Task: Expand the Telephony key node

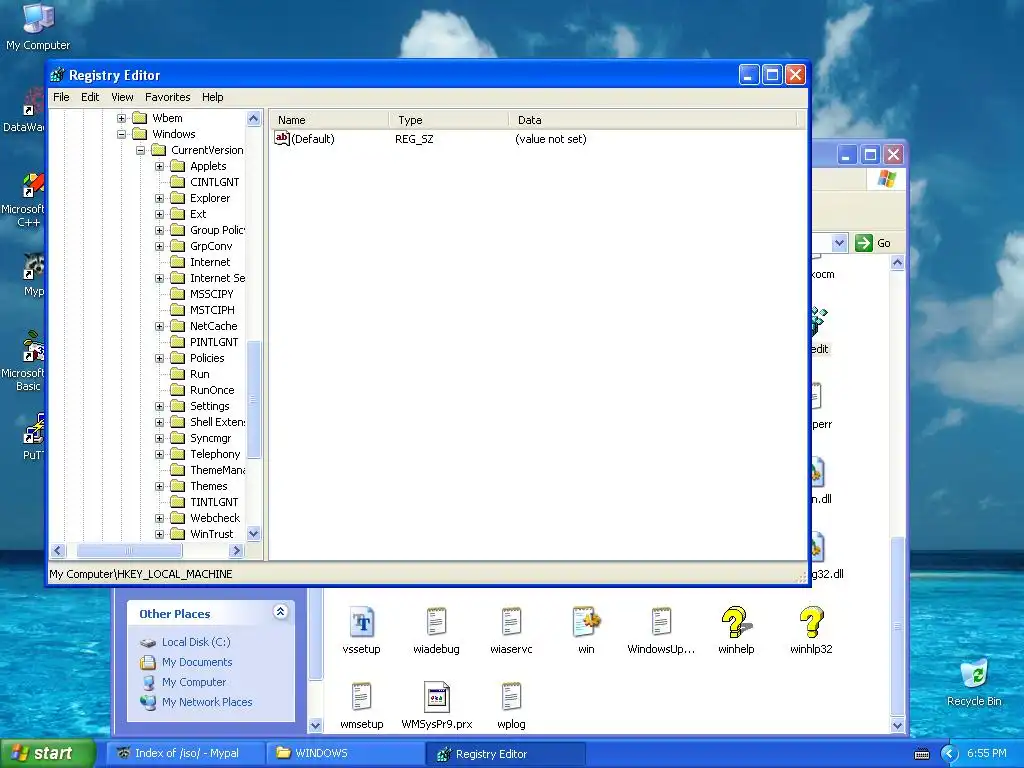Action: (159, 455)
